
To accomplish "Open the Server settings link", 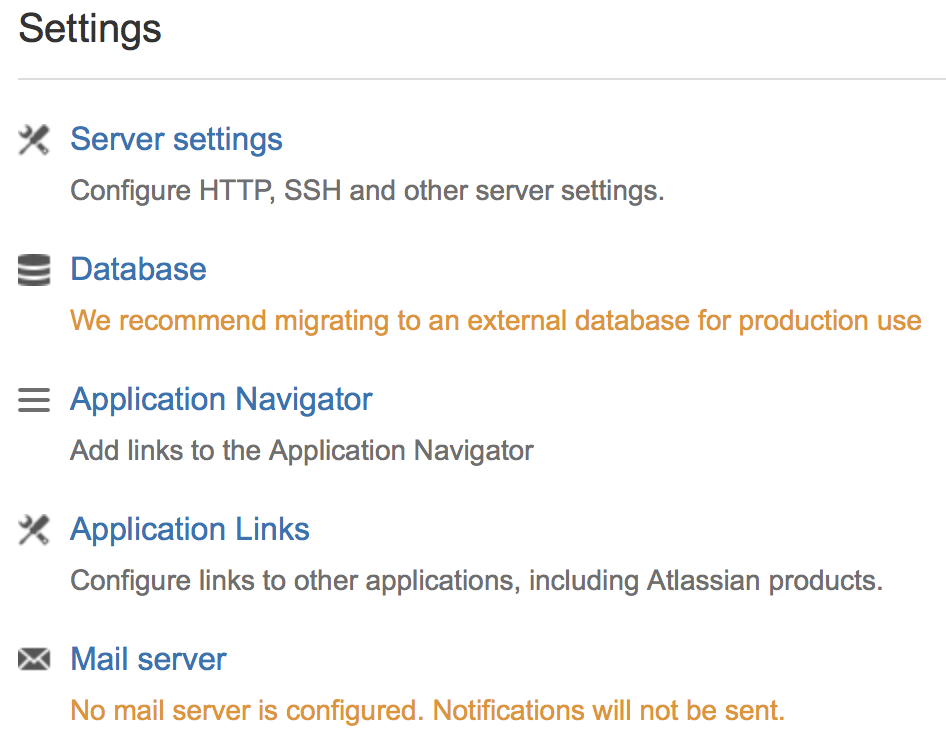I will click(176, 140).
